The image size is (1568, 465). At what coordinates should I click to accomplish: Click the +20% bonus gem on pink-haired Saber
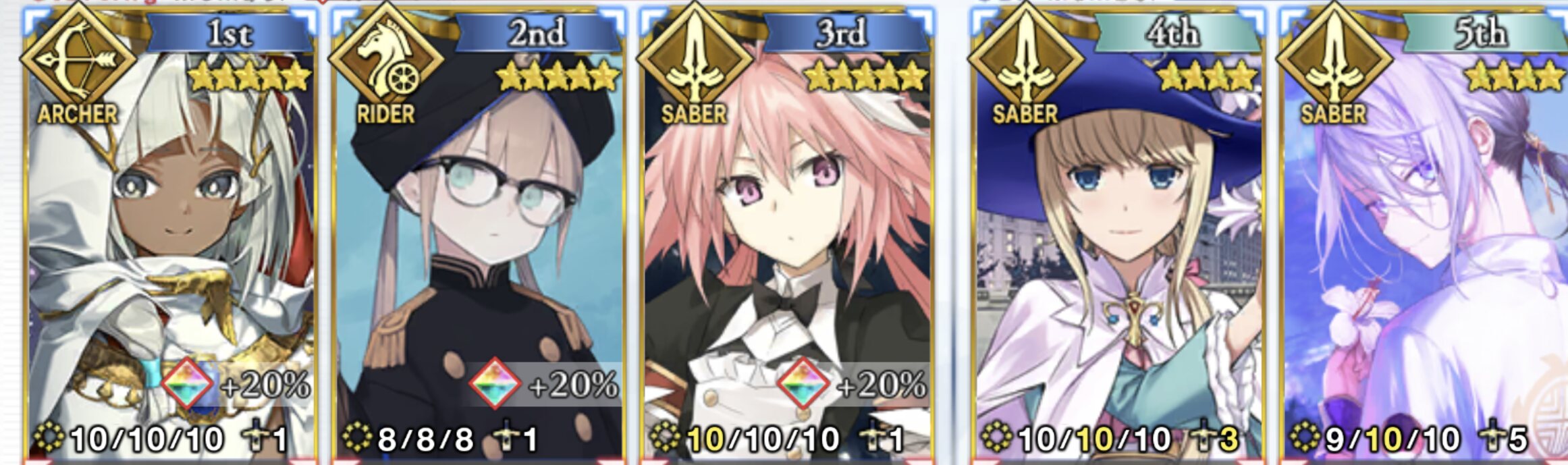pyautogui.click(x=803, y=383)
